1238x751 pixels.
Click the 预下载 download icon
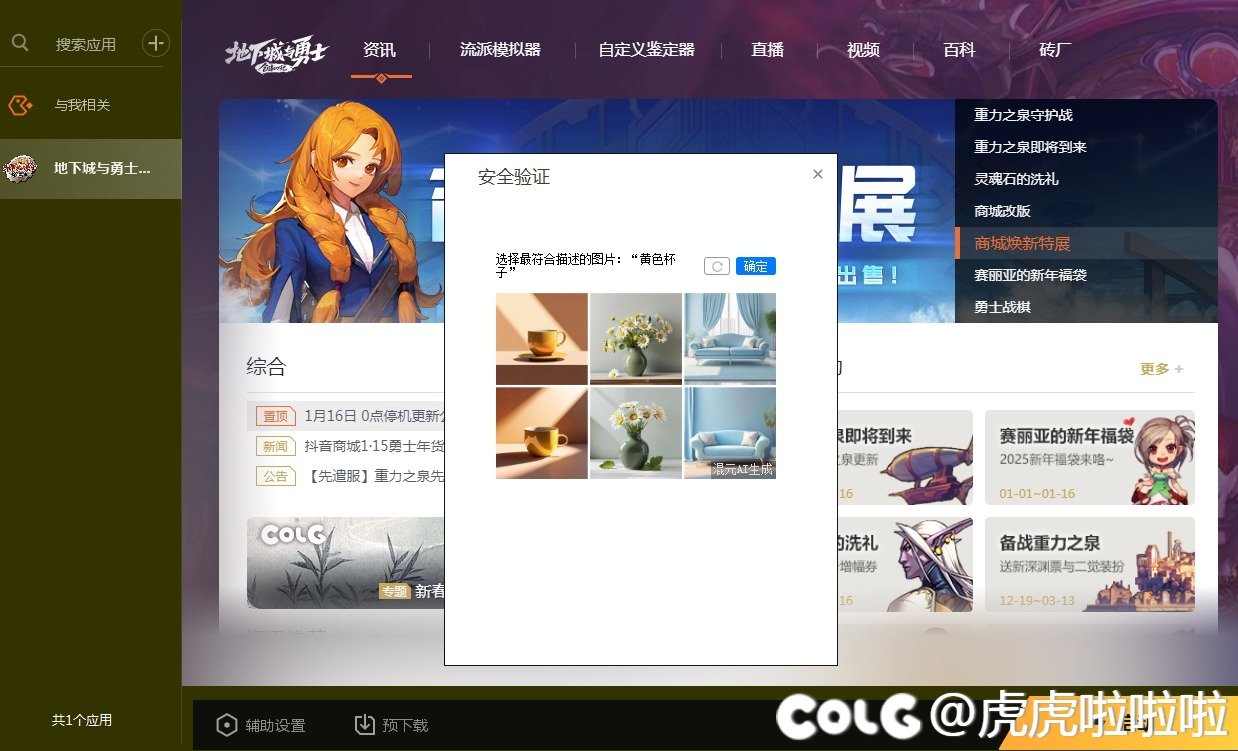362,724
